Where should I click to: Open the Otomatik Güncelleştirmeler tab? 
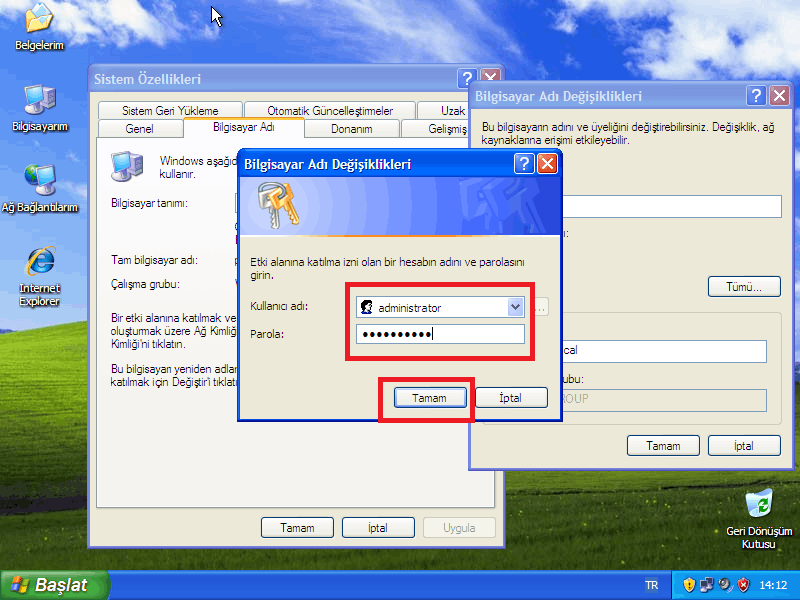[330, 111]
